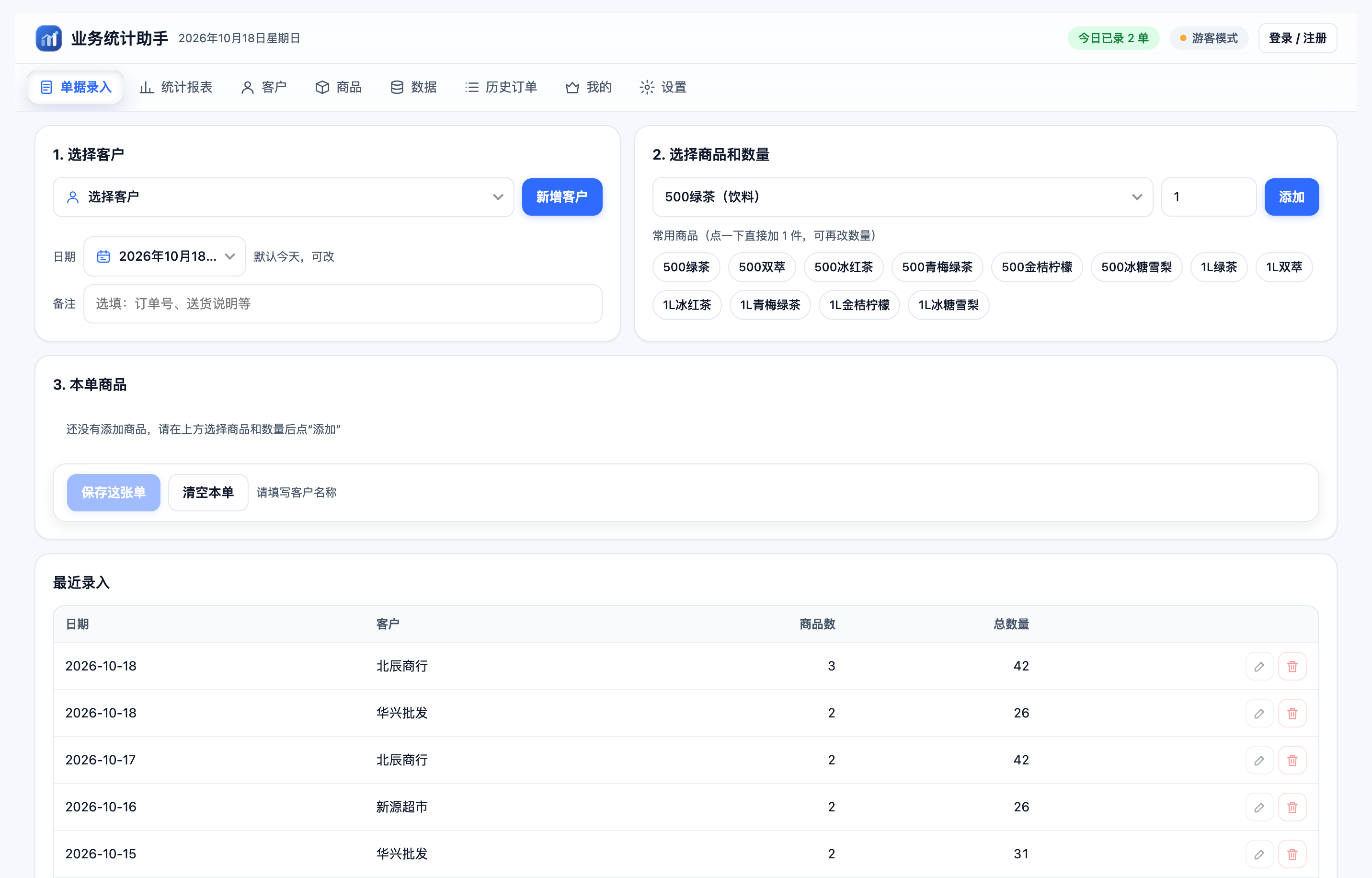The width and height of the screenshot is (1372, 878).
Task: Click the app logo chart icon
Action: pos(48,38)
